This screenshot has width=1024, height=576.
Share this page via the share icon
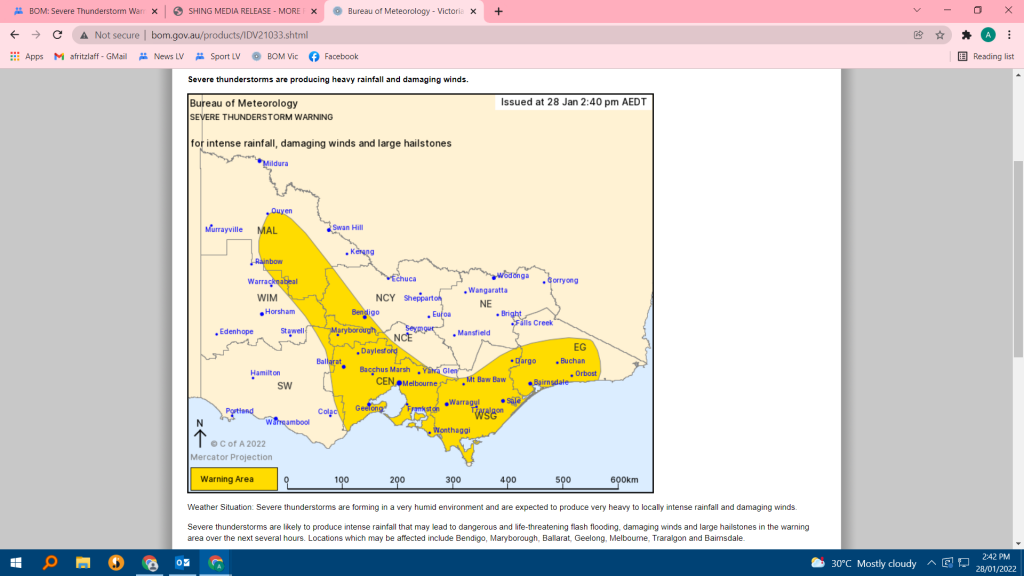click(918, 35)
